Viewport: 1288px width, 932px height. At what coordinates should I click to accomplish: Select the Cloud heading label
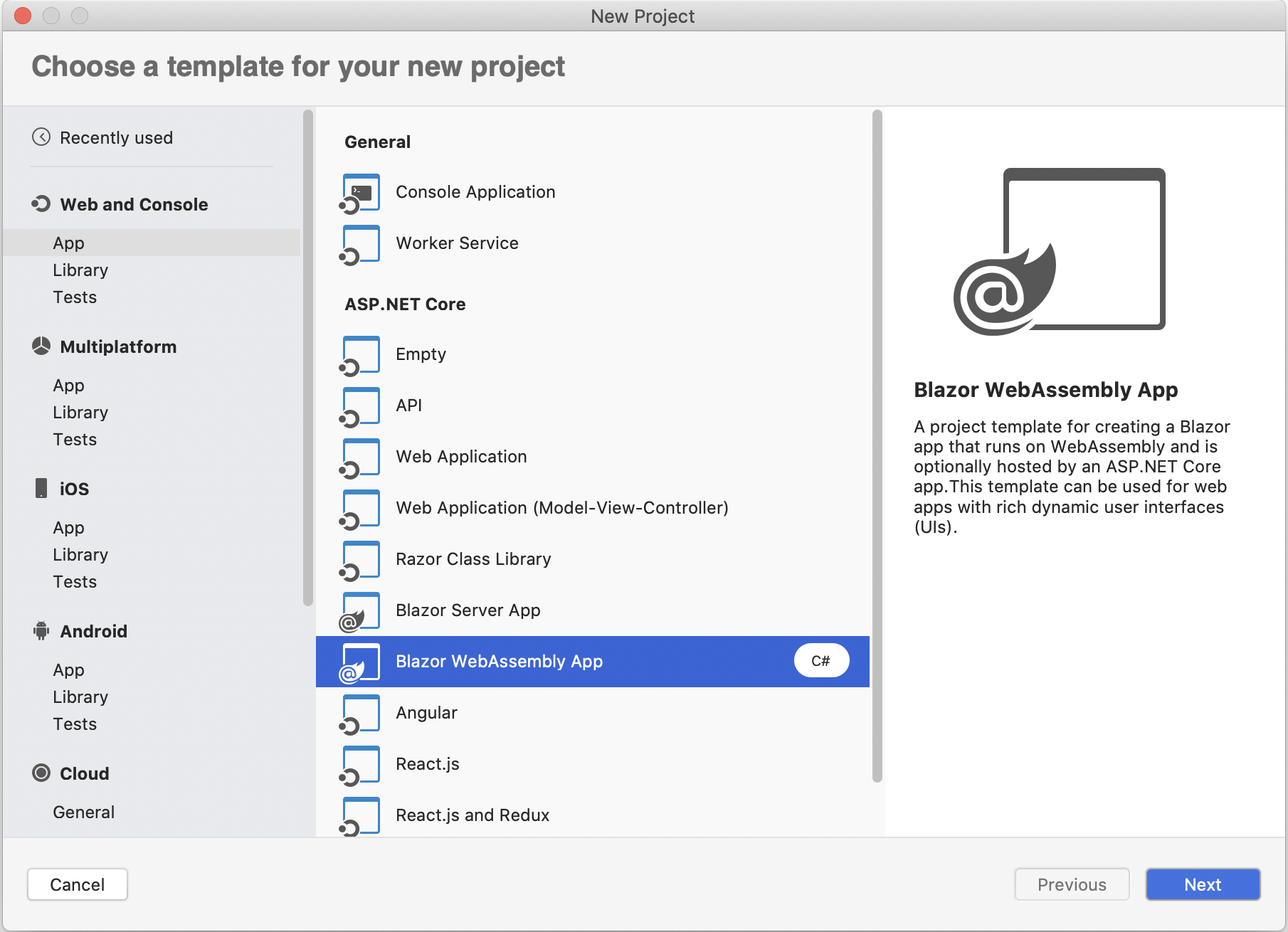click(x=84, y=773)
